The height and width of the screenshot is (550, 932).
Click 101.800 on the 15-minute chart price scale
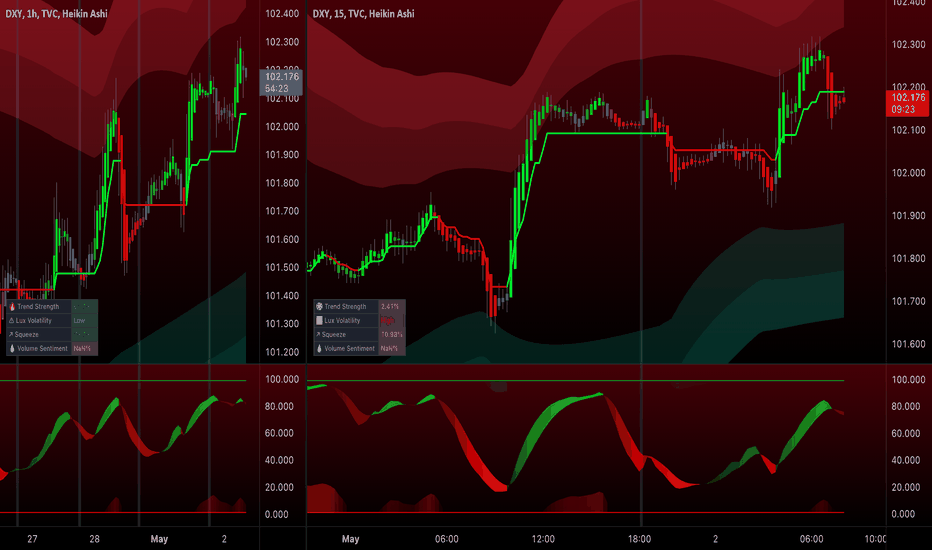coord(908,259)
